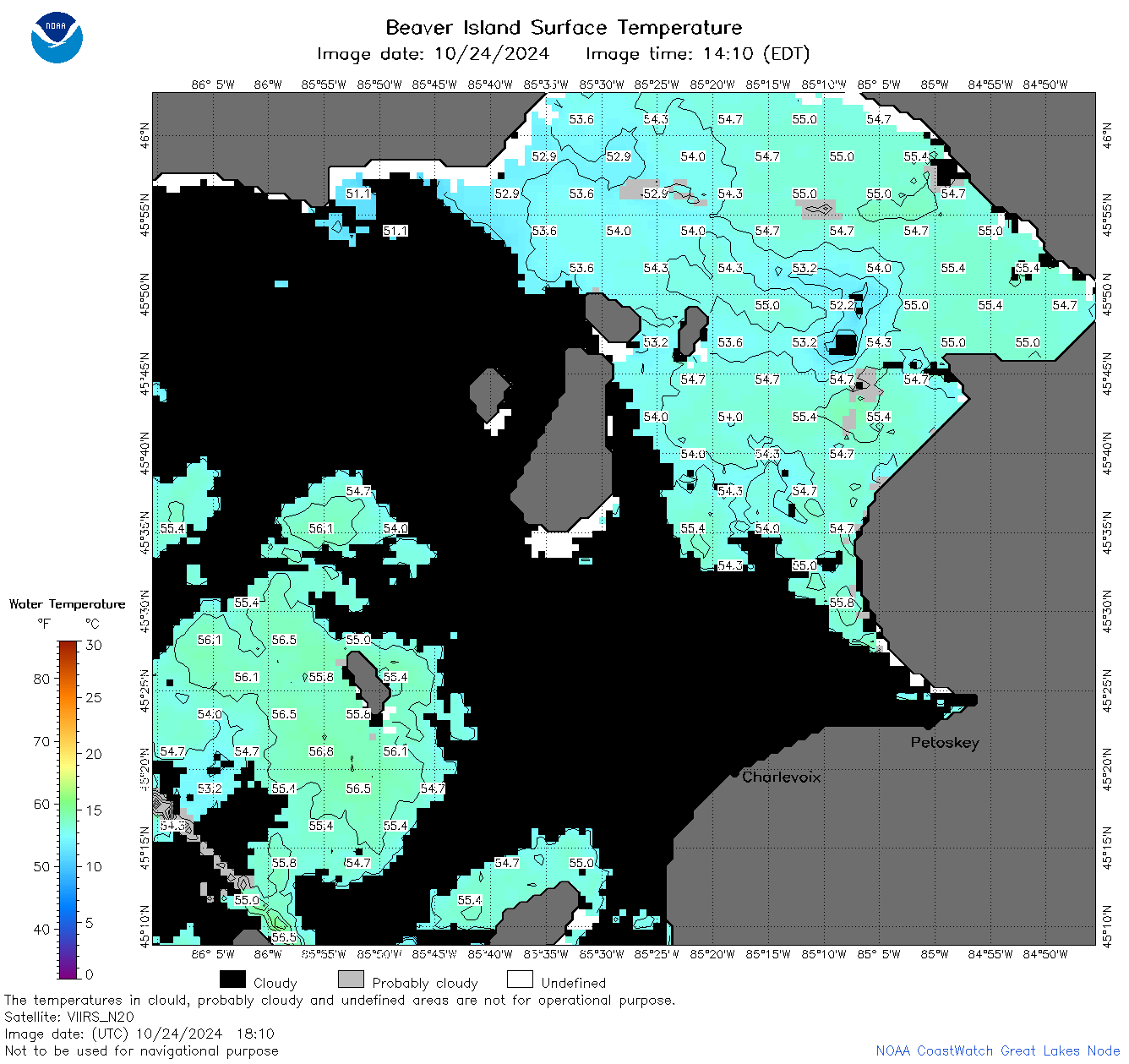The image size is (1129, 1064).
Task: Click the 80 Fahrenheit tick label
Action: [x=41, y=679]
